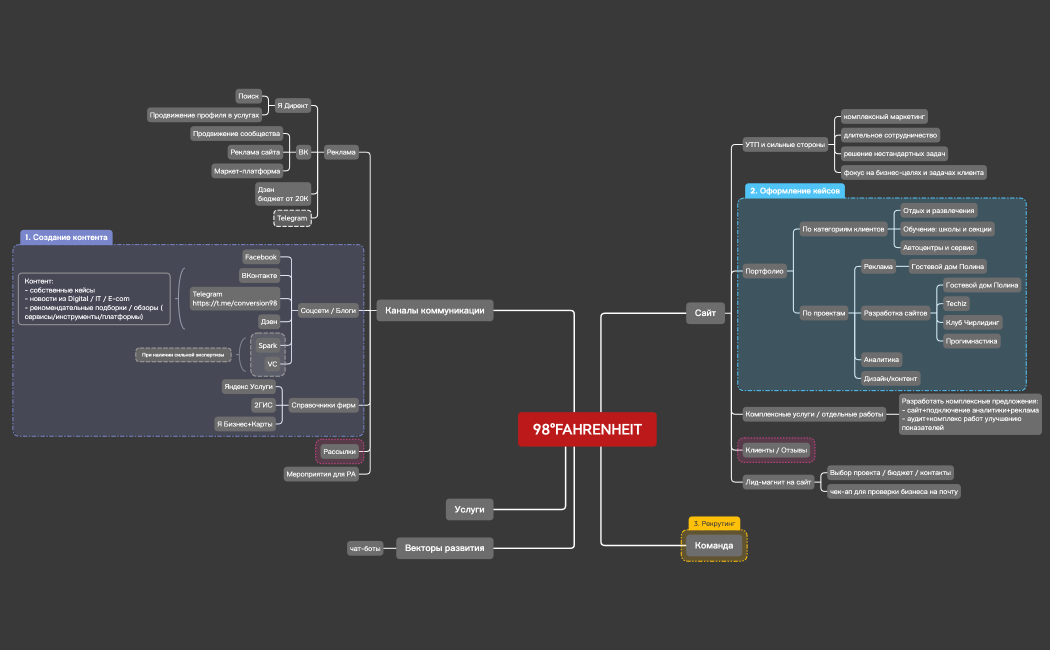
Task: Select the Контент note box listing content types
Action: click(x=94, y=299)
